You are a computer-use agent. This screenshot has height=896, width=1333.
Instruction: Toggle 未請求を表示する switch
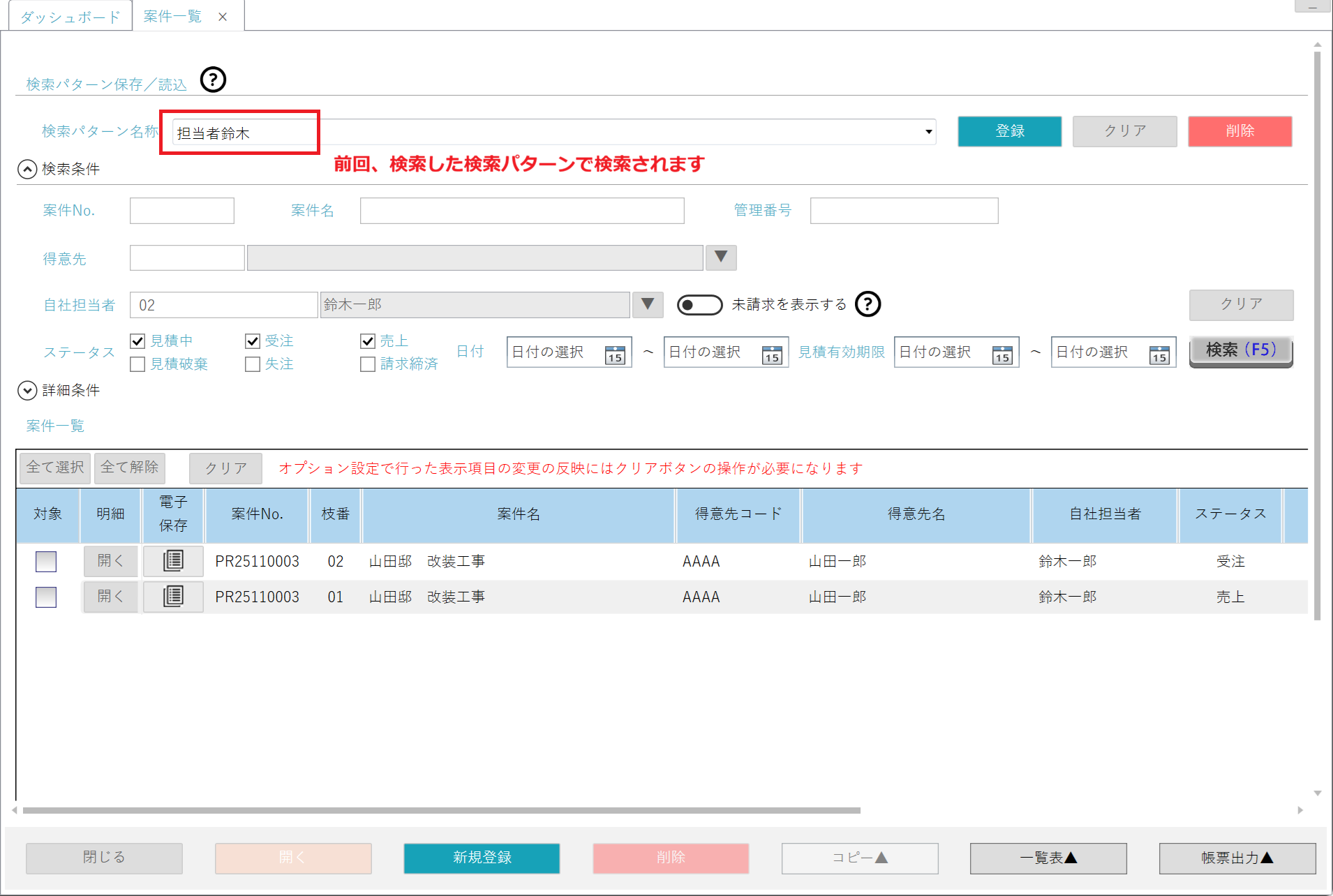[x=699, y=305]
